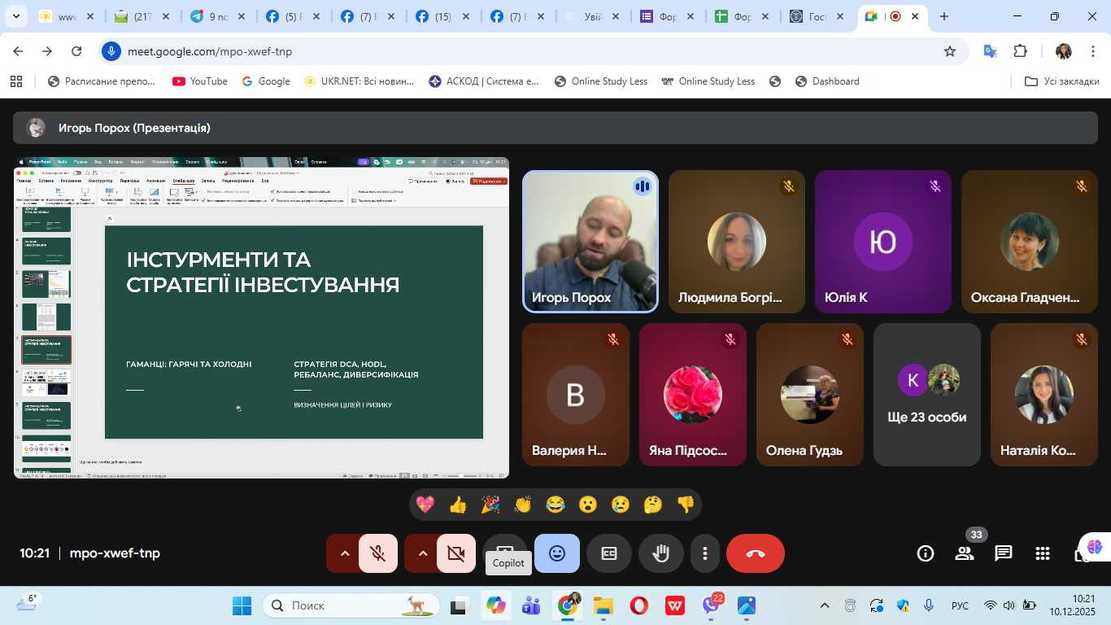The width and height of the screenshot is (1111, 625).
Task: Open the activities grid icon
Action: (x=1042, y=553)
